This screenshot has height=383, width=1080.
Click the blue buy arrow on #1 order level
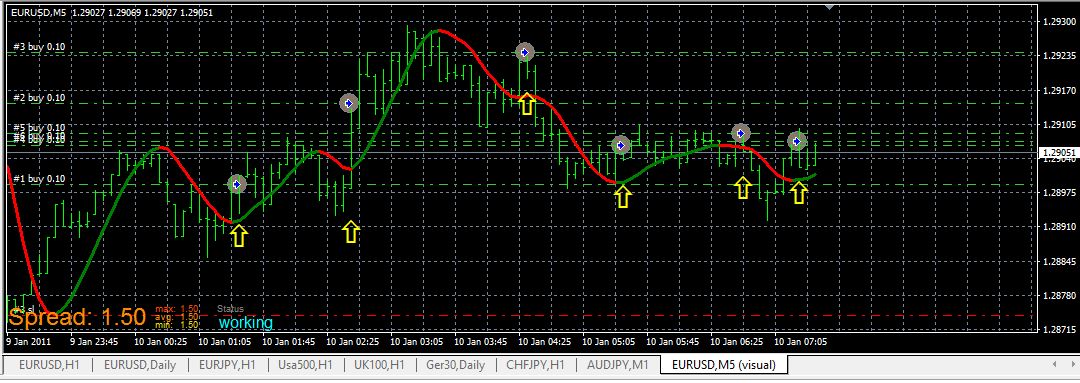(x=237, y=184)
